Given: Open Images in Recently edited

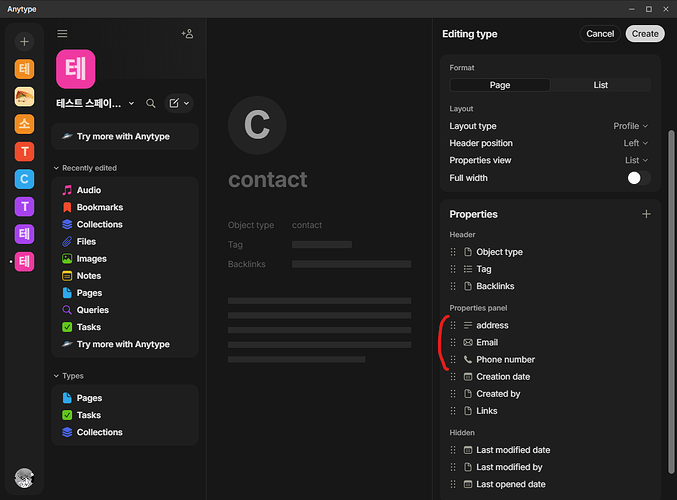Looking at the screenshot, I should click(125, 259).
